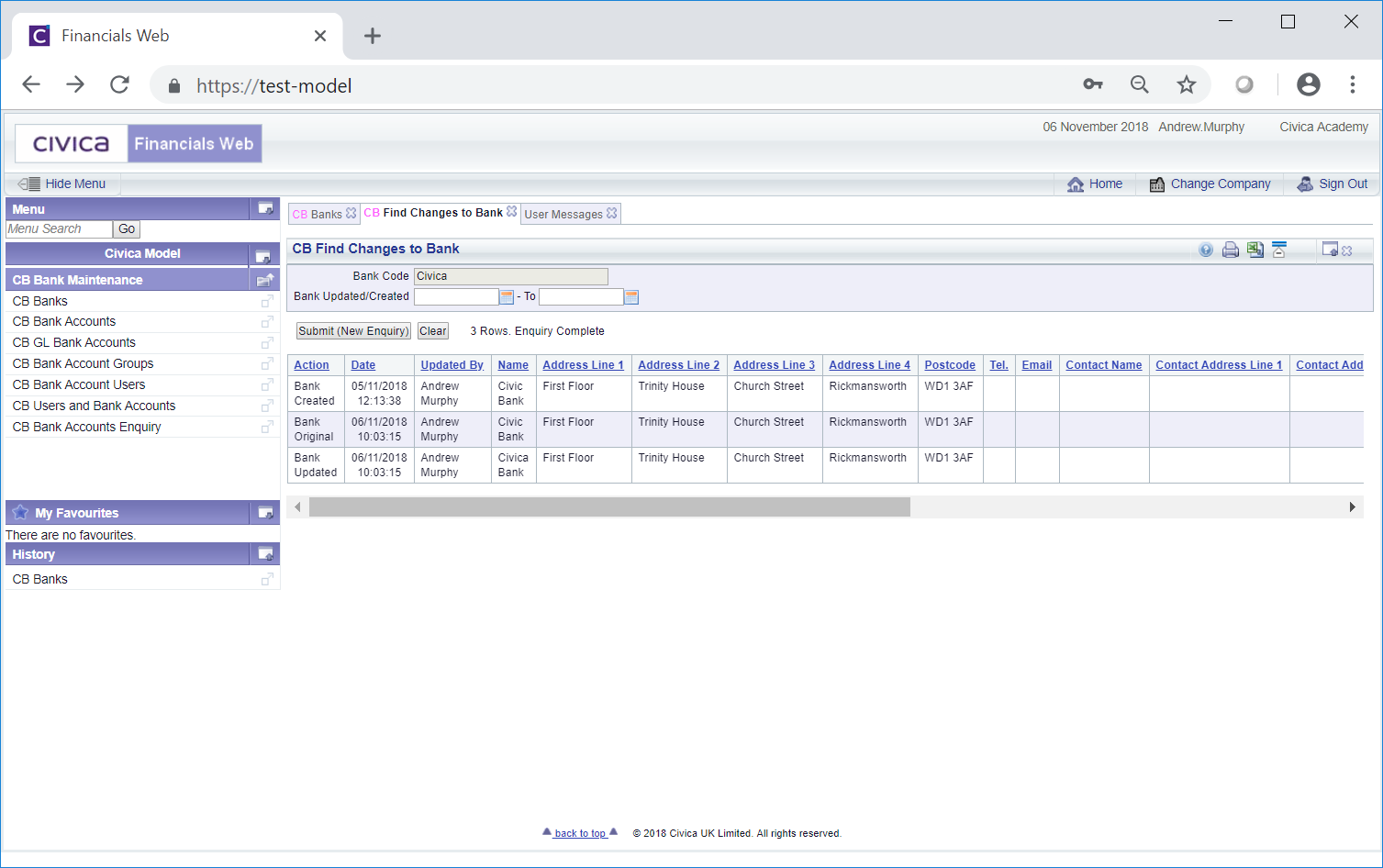This screenshot has height=868, width=1383.
Task: Click the Go button for menu search
Action: pyautogui.click(x=127, y=229)
